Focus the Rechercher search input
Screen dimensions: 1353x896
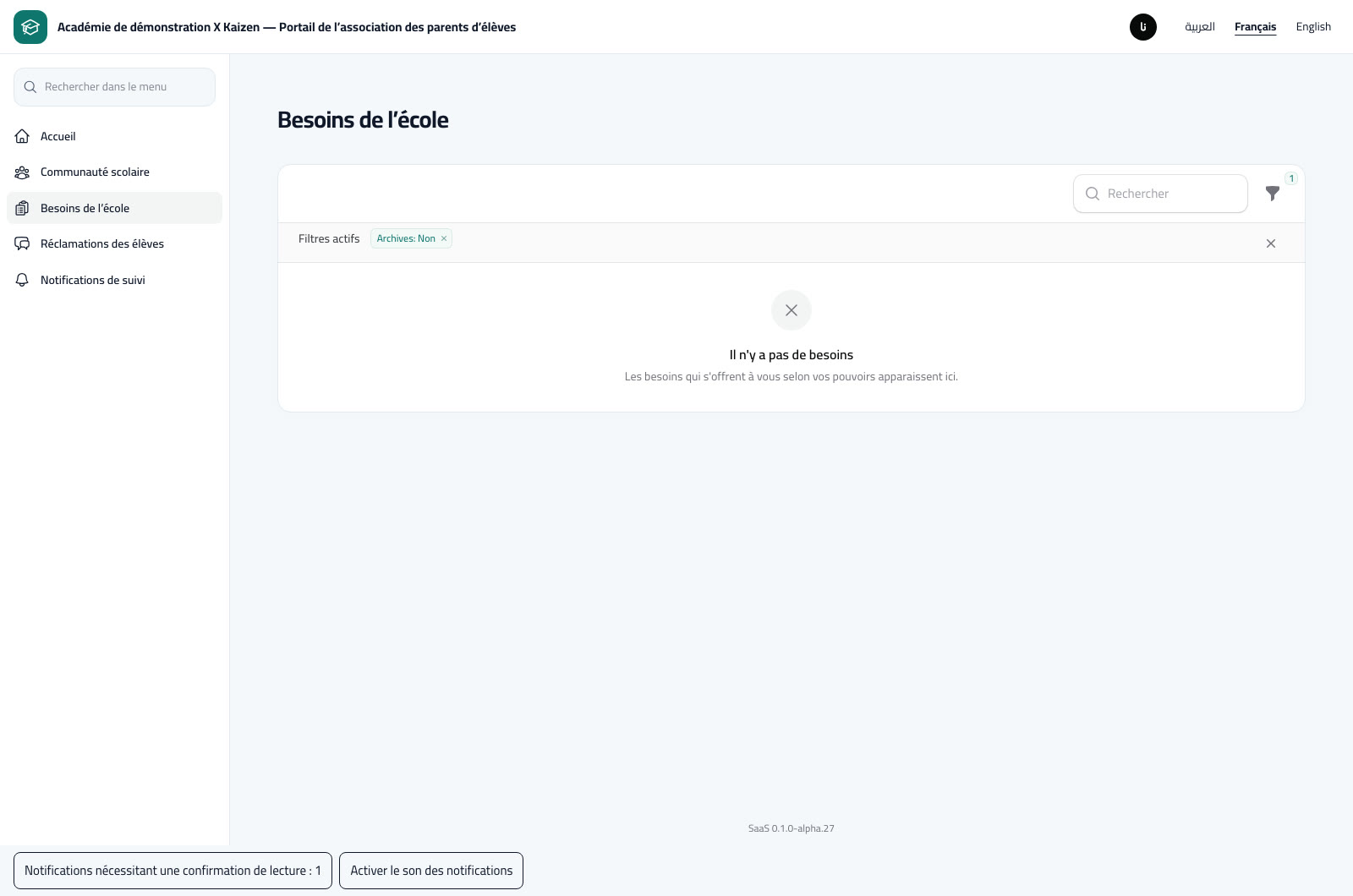(x=1160, y=194)
